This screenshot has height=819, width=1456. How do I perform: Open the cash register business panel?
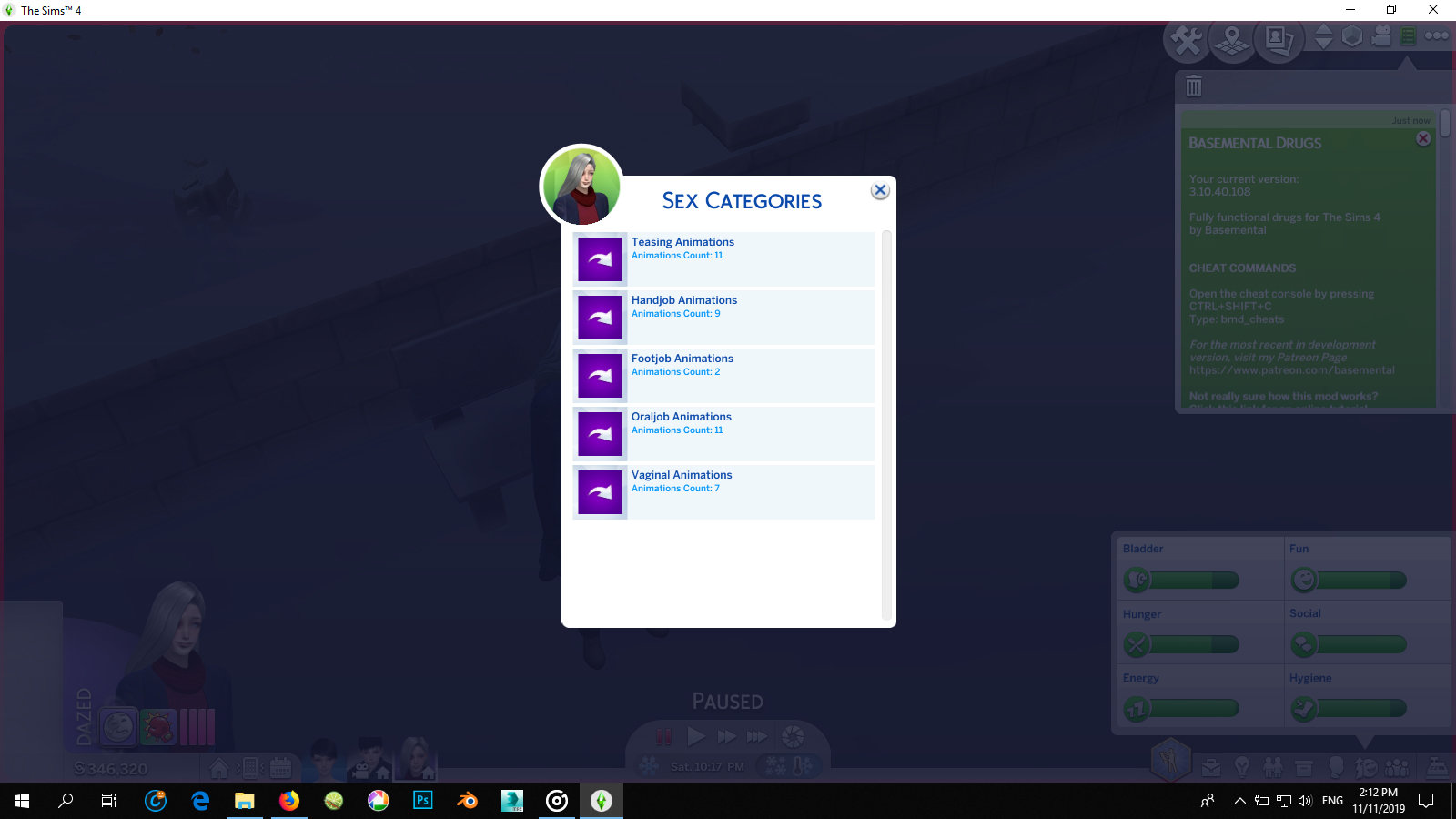(x=1437, y=767)
